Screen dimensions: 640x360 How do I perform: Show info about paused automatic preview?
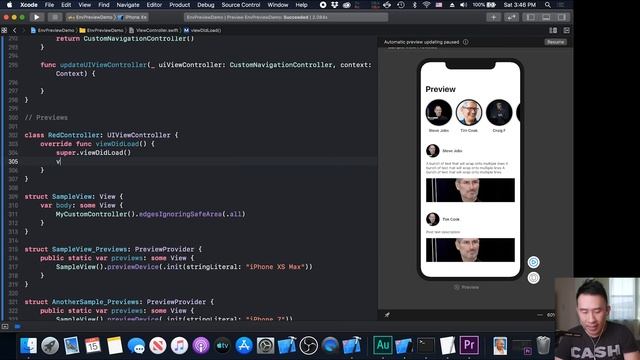(466, 42)
